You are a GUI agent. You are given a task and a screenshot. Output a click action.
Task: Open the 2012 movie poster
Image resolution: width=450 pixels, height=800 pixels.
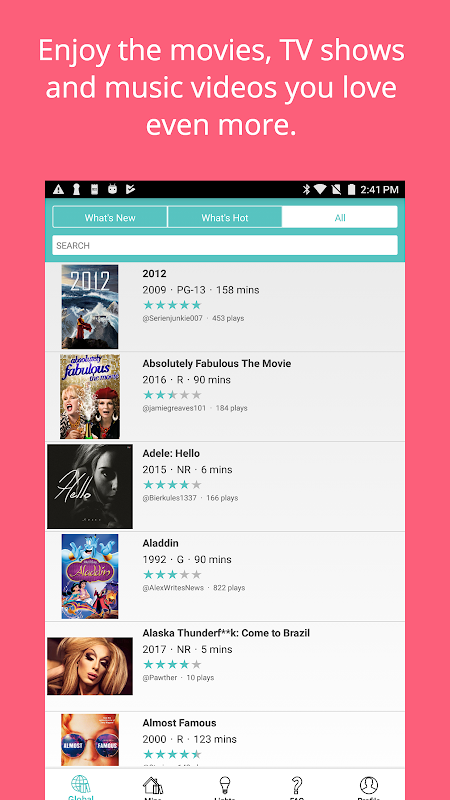(90, 307)
